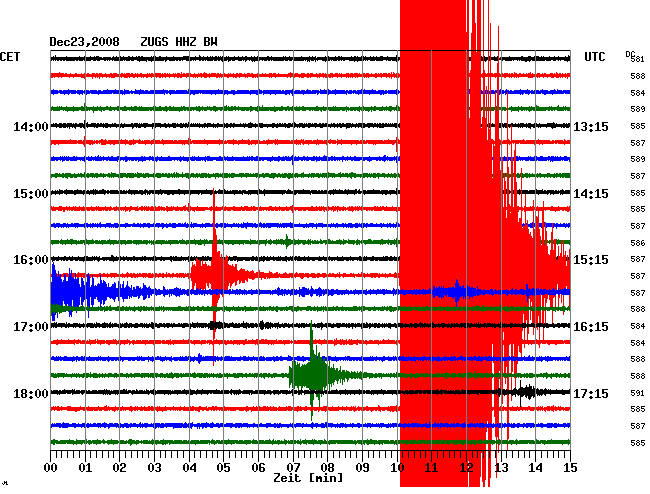
Task: Click minute tick label 09
Action: [362, 468]
